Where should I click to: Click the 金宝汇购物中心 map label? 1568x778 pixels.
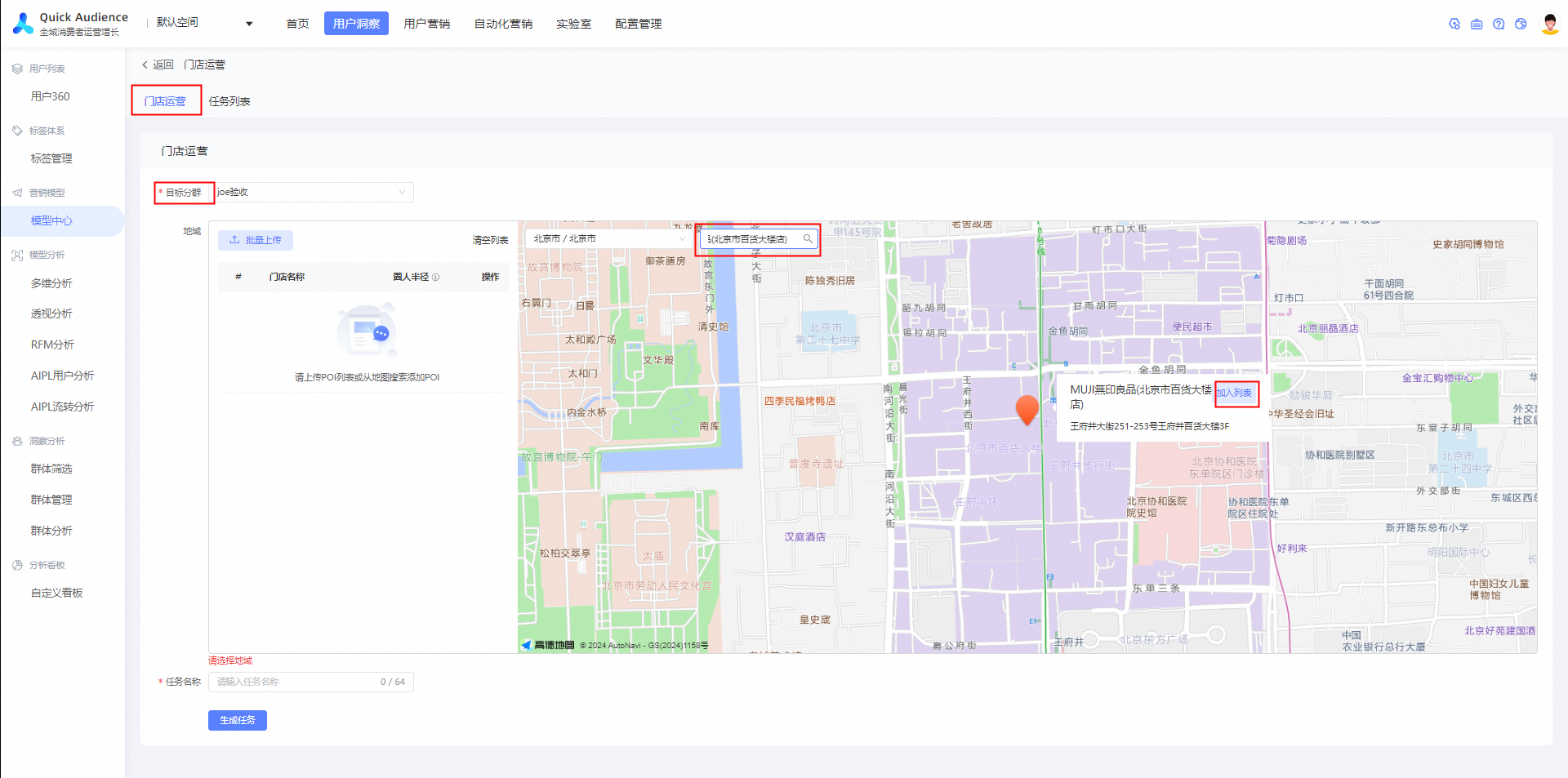point(1438,378)
